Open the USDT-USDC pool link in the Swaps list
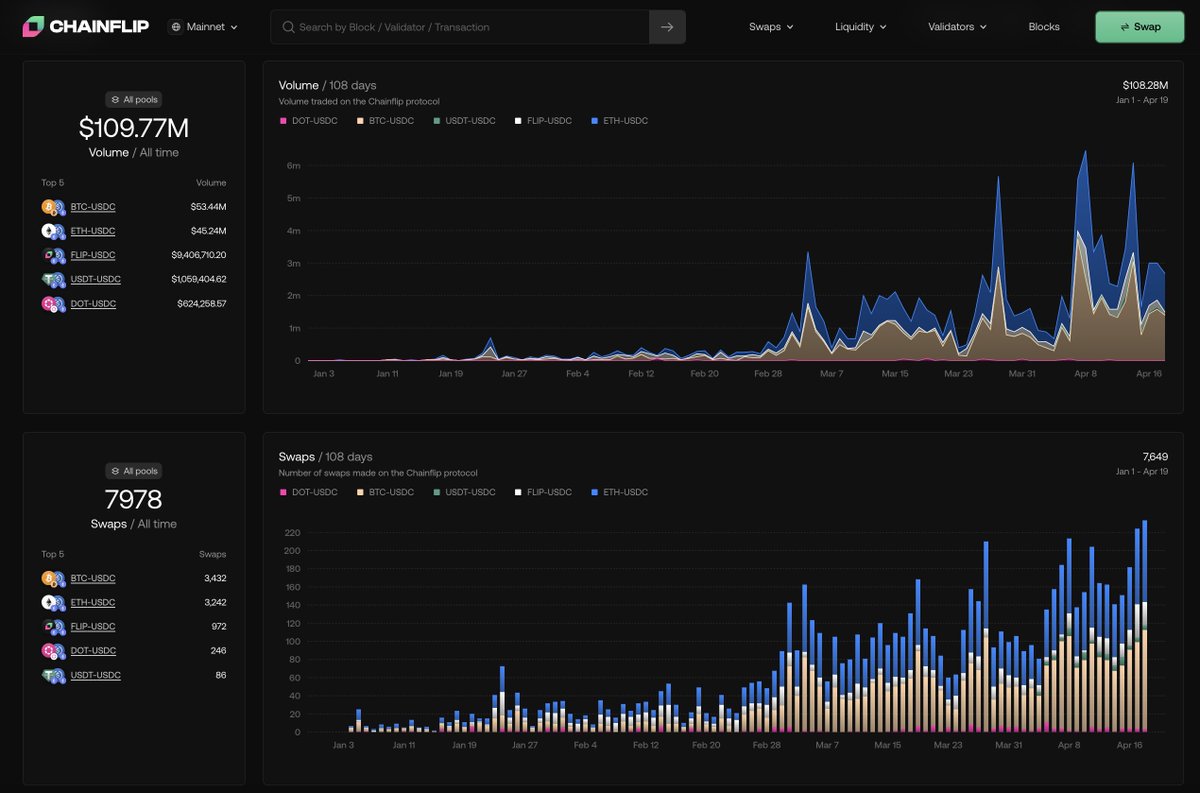Screen dimensions: 1200x793 (x=96, y=675)
